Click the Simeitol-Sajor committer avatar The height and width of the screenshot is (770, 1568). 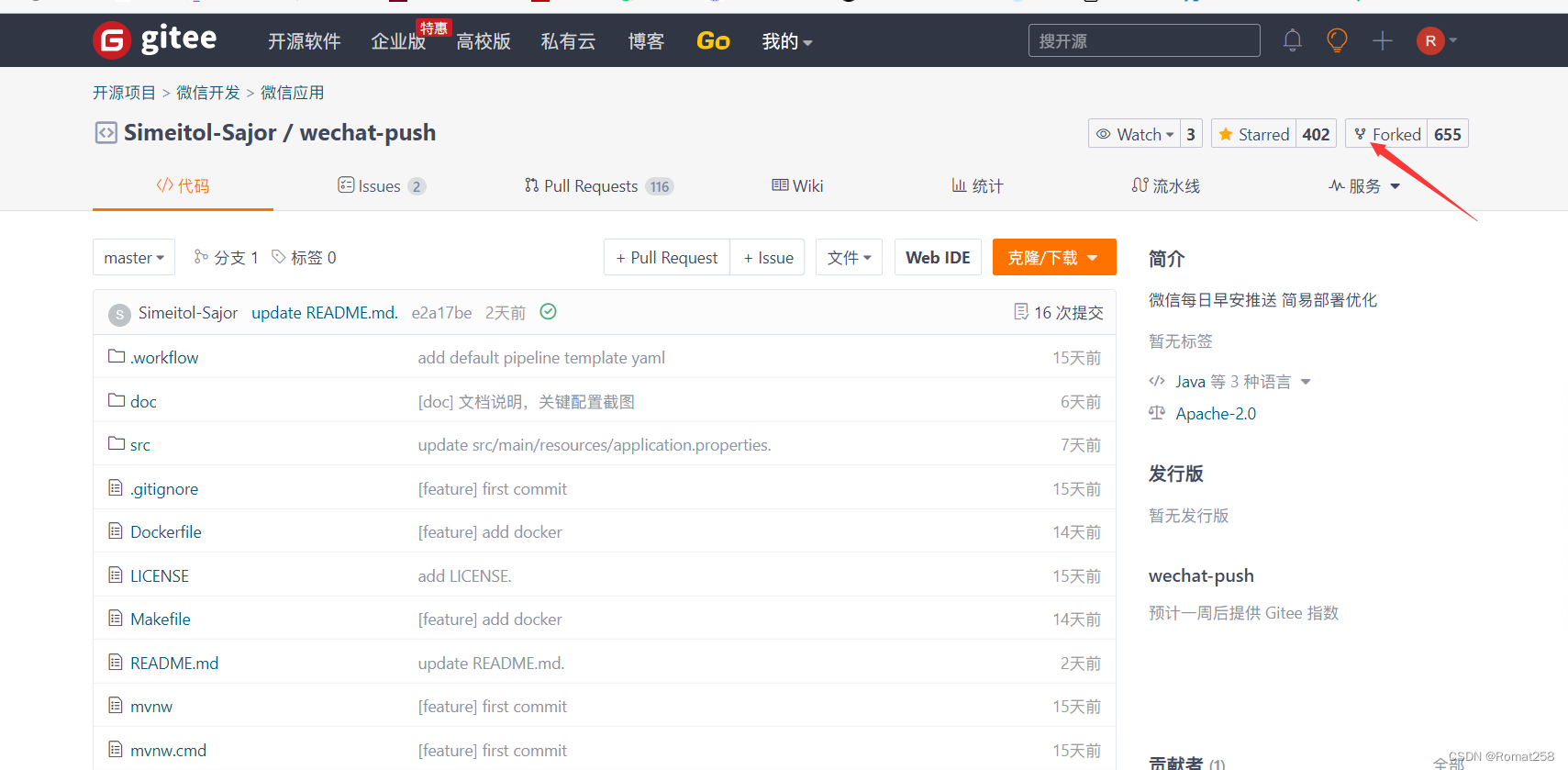pos(119,315)
